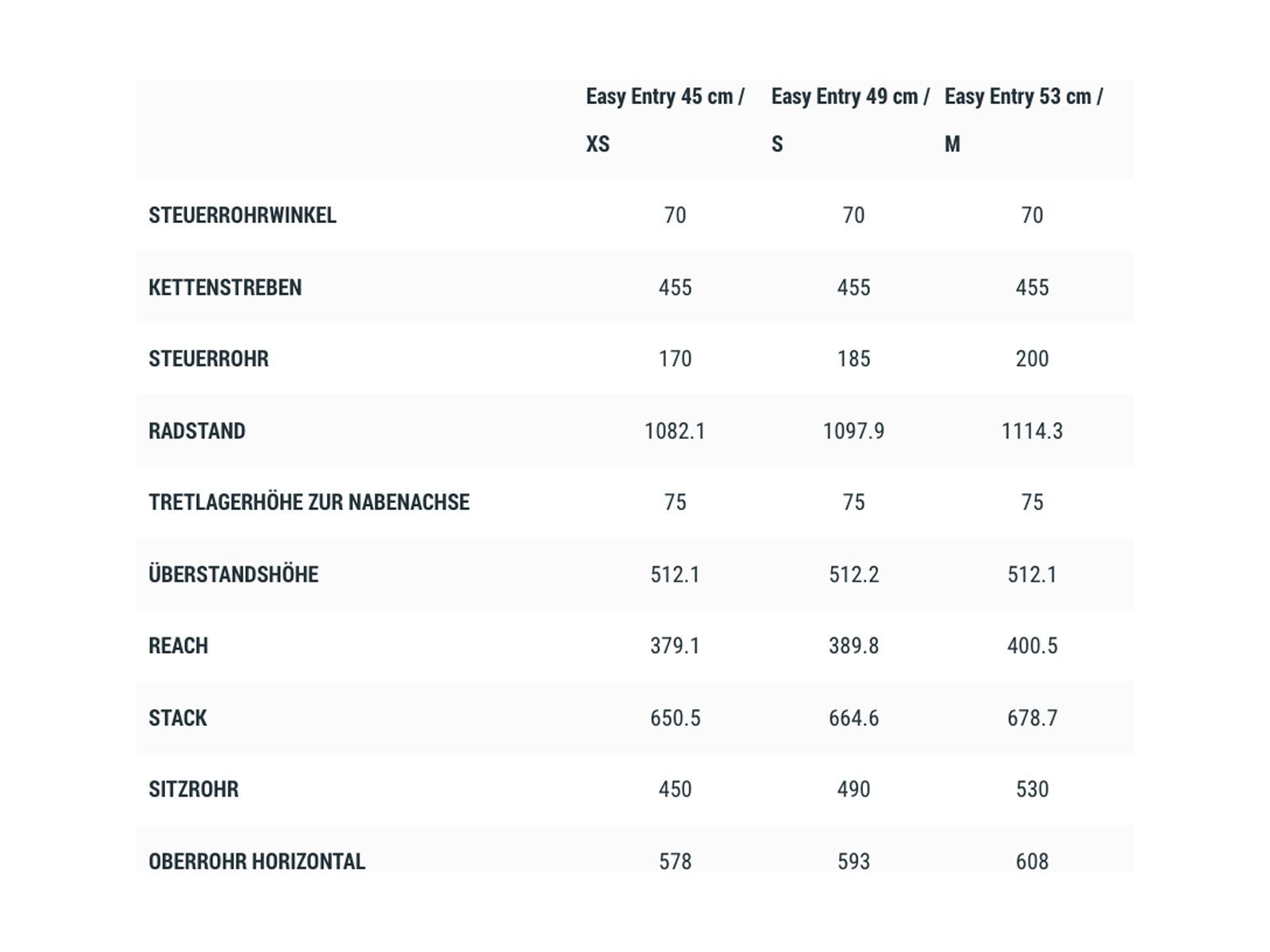Image resolution: width=1270 pixels, height=952 pixels.
Task: Select the STEUERROHRWINKEL row label
Action: coord(242,215)
